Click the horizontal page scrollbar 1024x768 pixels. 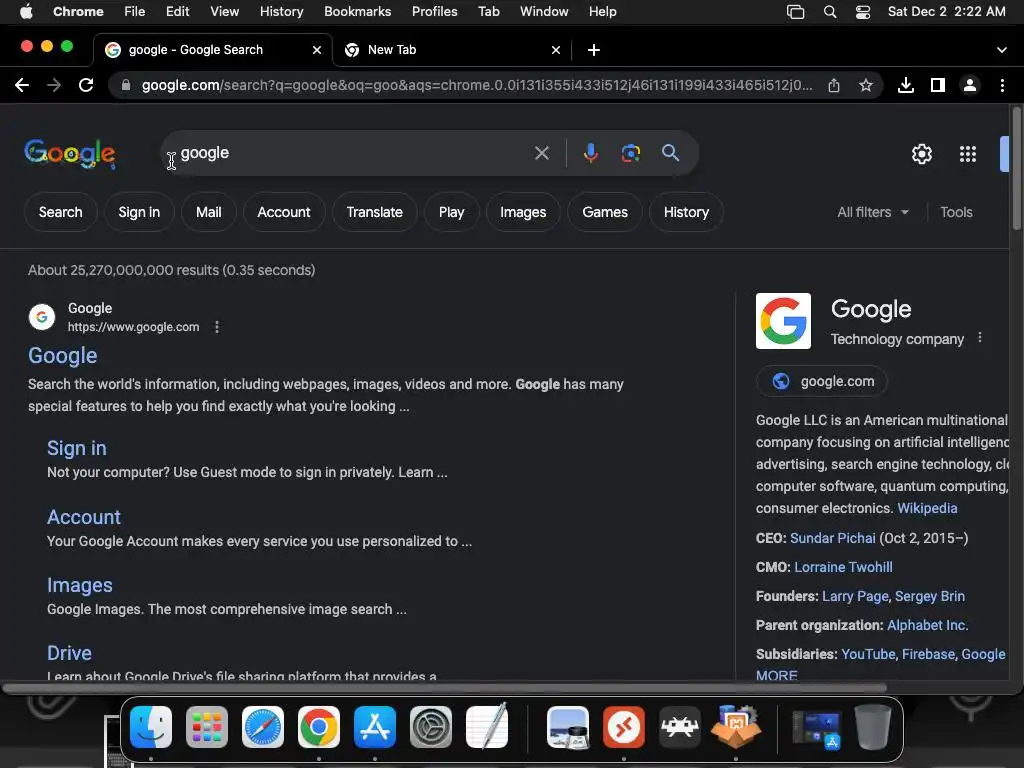point(444,688)
